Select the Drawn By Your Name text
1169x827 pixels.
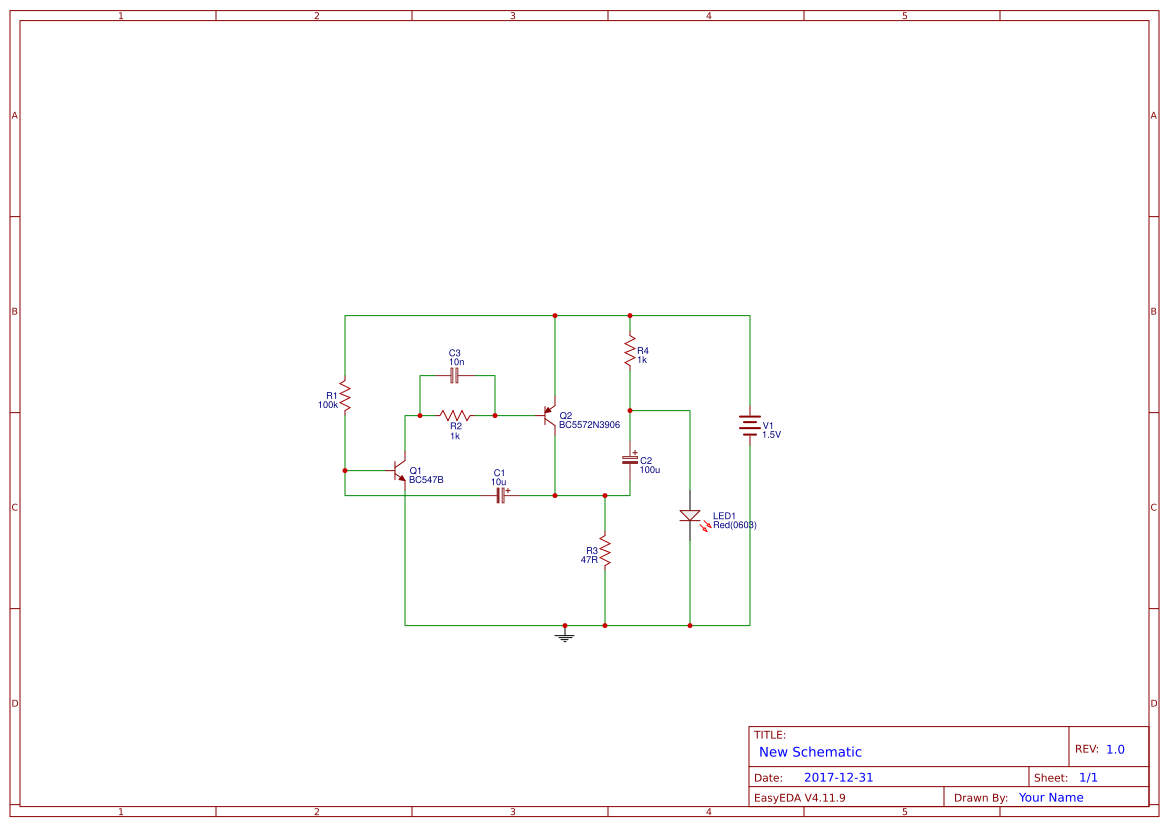click(x=1050, y=797)
